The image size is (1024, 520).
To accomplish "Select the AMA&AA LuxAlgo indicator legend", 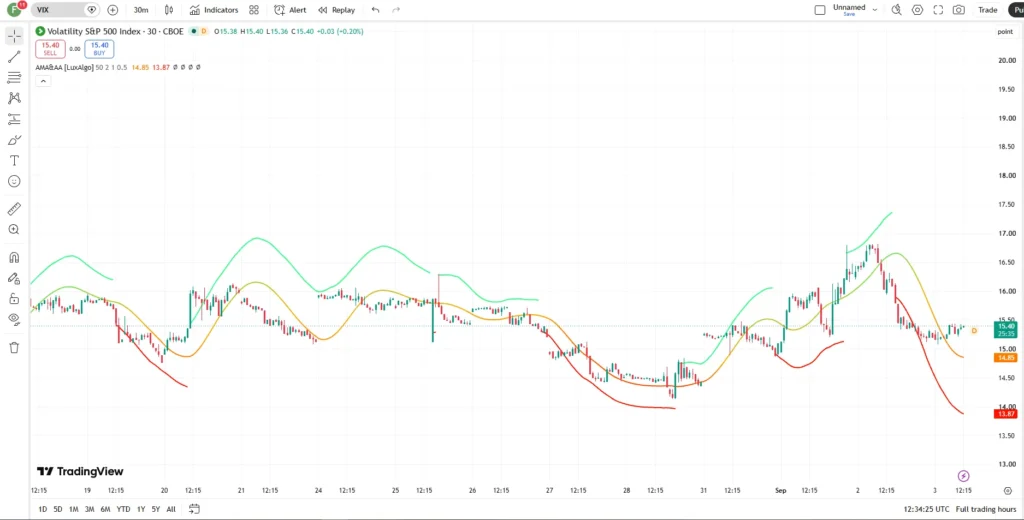I will pos(65,67).
